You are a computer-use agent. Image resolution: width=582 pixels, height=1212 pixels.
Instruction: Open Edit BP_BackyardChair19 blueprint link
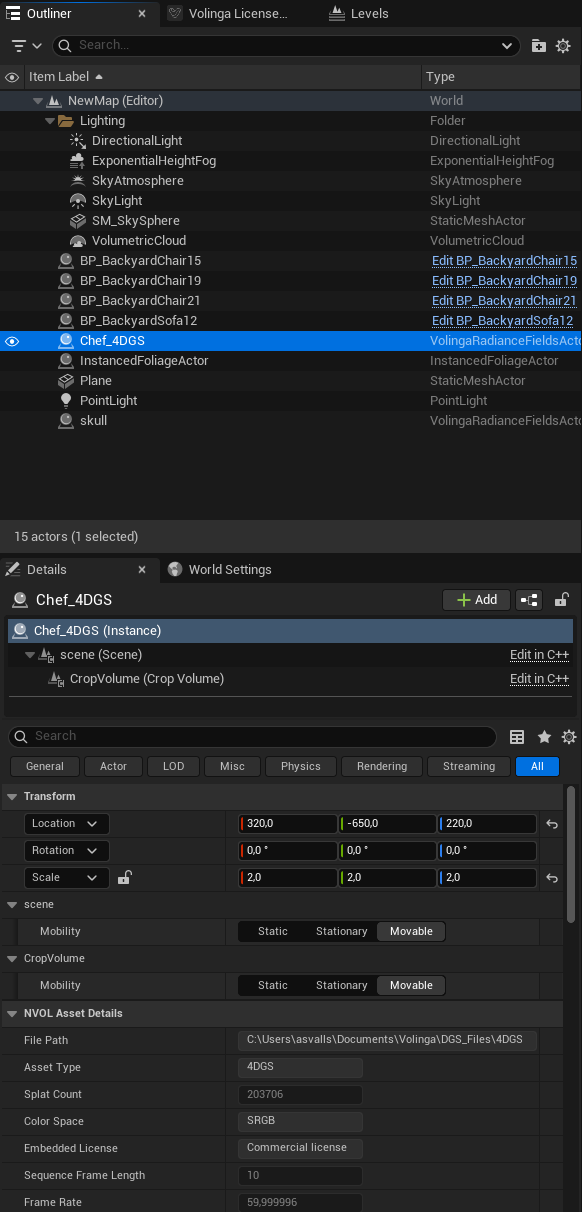tap(504, 281)
